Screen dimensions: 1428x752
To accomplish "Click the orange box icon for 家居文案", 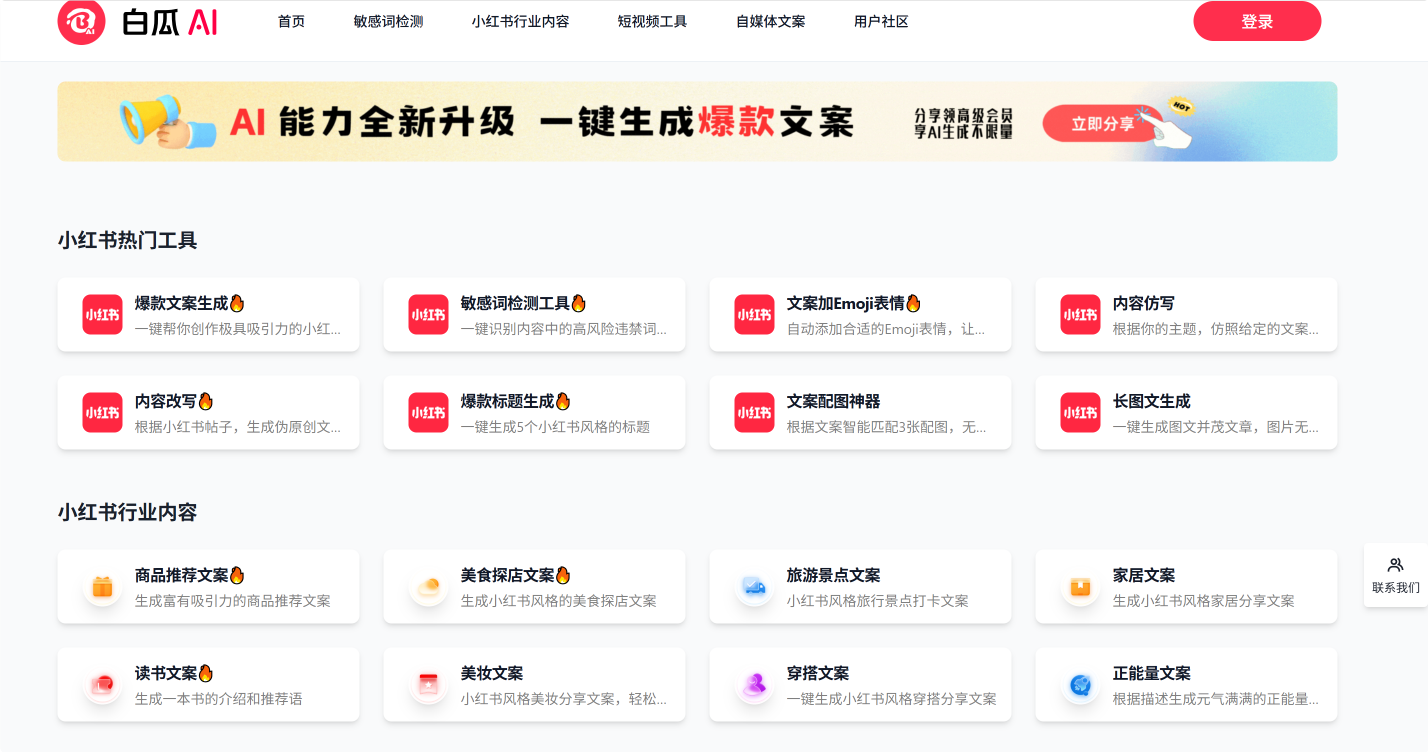I will tap(1080, 586).
